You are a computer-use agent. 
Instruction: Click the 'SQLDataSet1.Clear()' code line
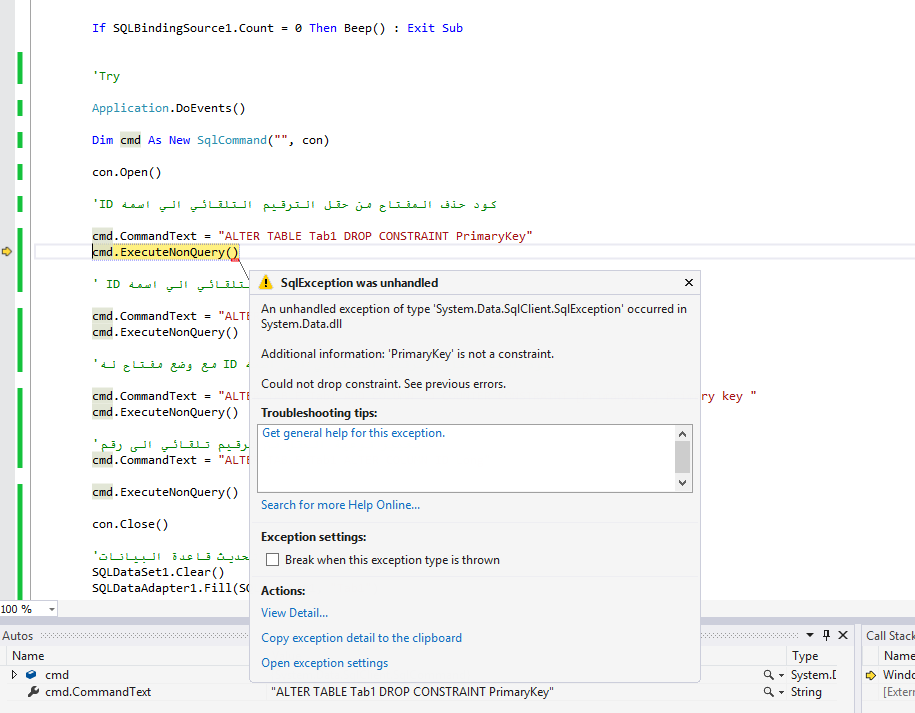click(158, 572)
